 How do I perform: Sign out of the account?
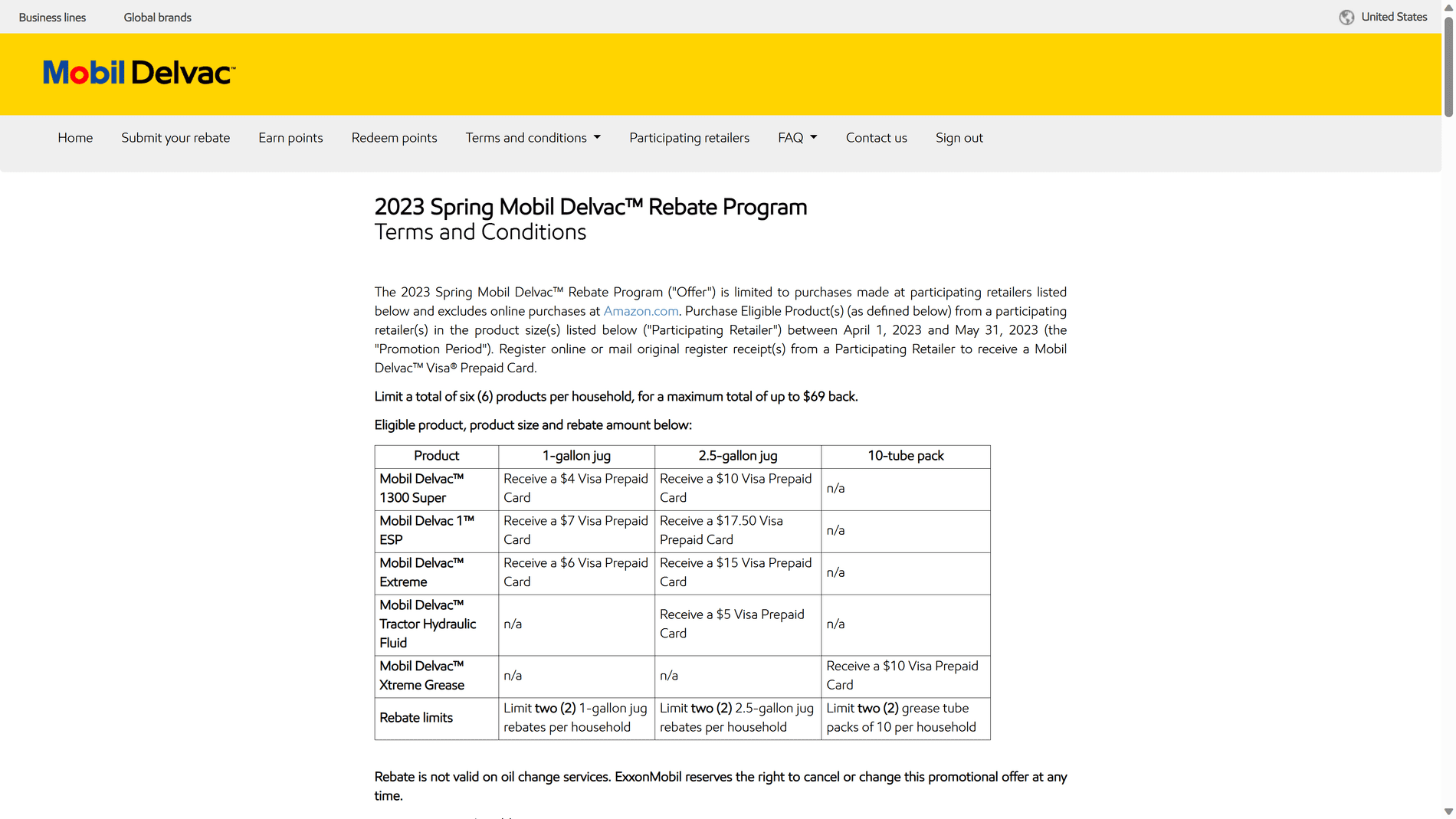click(x=959, y=138)
